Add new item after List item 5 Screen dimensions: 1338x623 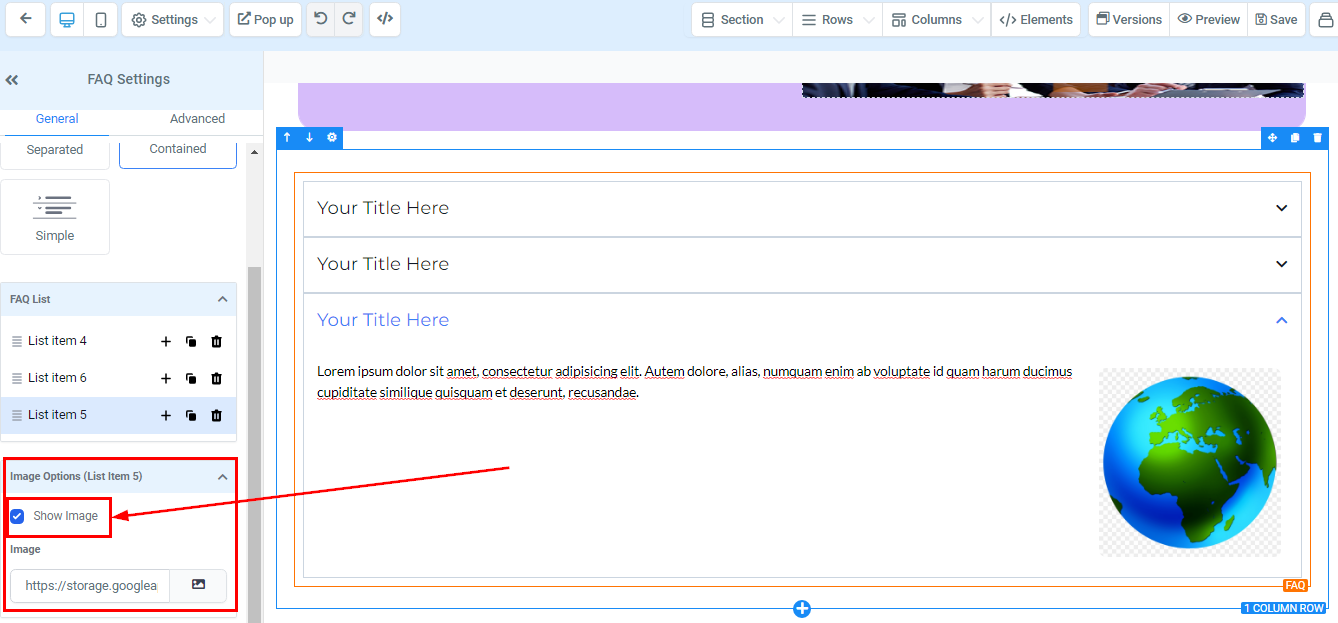[x=166, y=416]
